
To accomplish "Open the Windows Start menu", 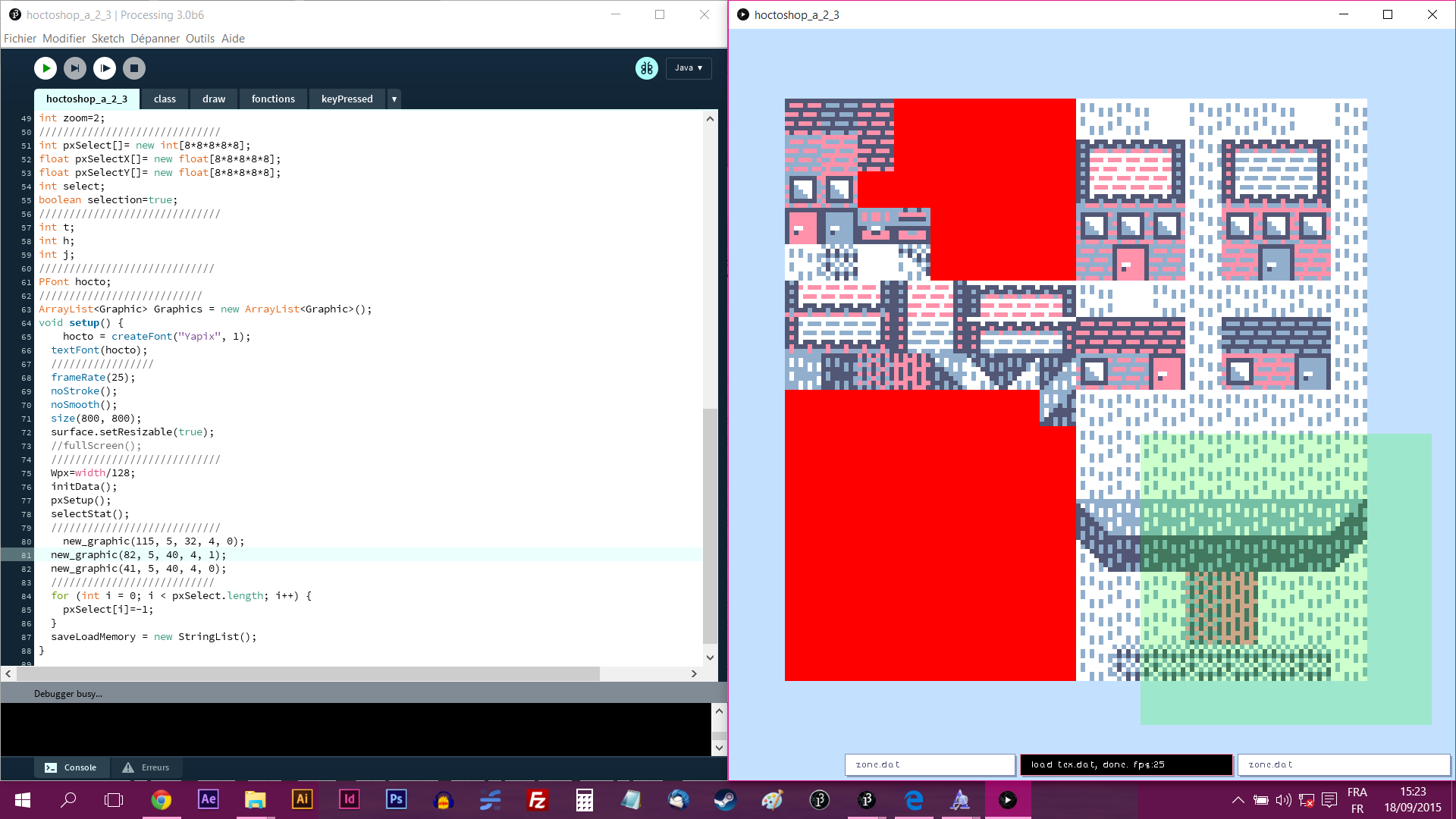I will tap(23, 800).
